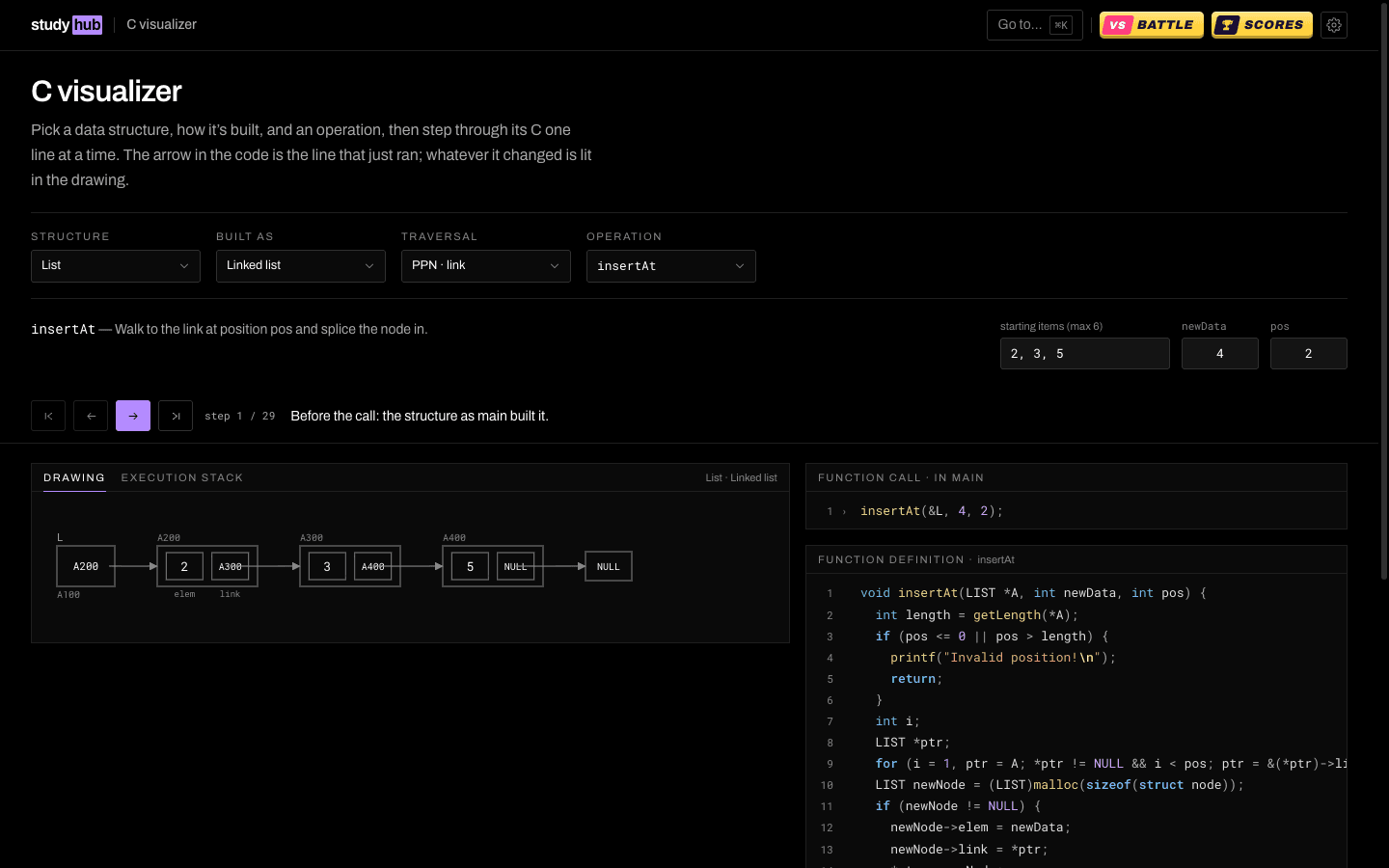Image resolution: width=1389 pixels, height=868 pixels.
Task: Open the Built As dropdown Linked list
Action: coord(301,266)
